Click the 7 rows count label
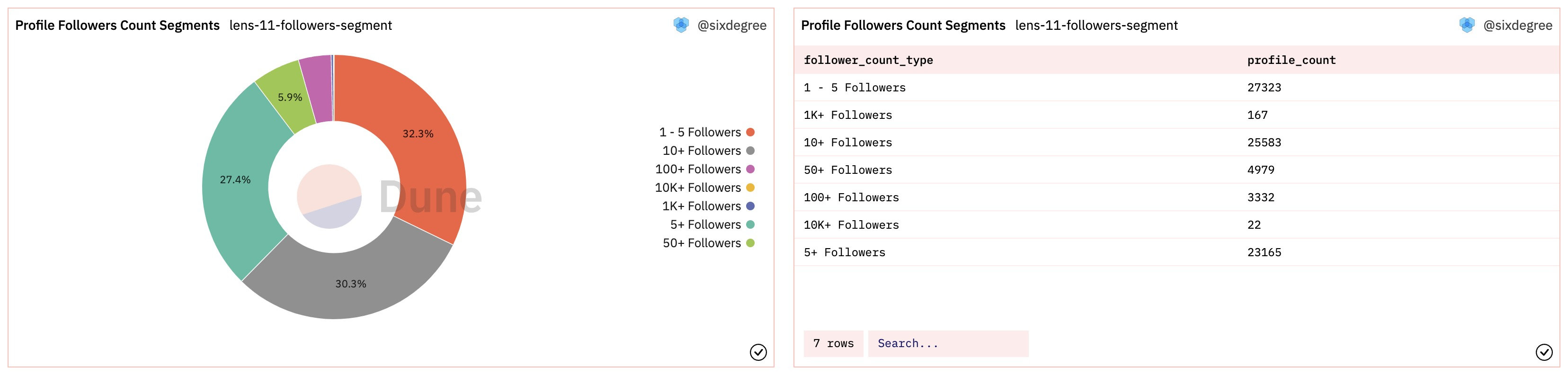This screenshot has height=376, width=1568. [x=833, y=344]
